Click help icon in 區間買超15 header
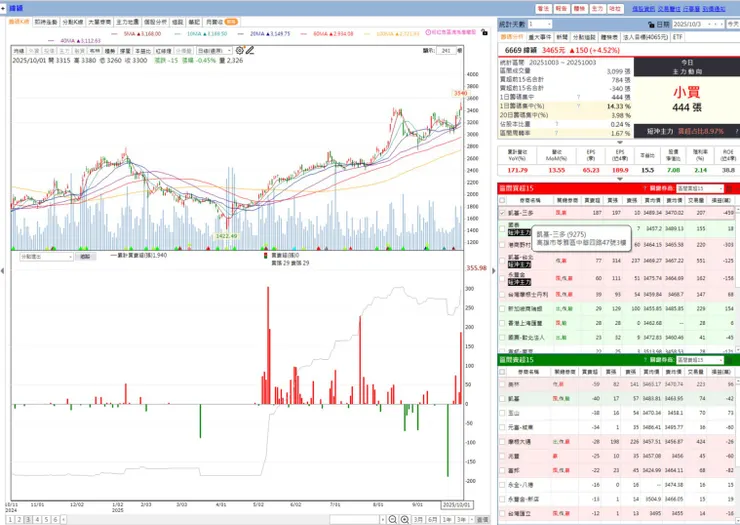The image size is (740, 525). coord(644,188)
